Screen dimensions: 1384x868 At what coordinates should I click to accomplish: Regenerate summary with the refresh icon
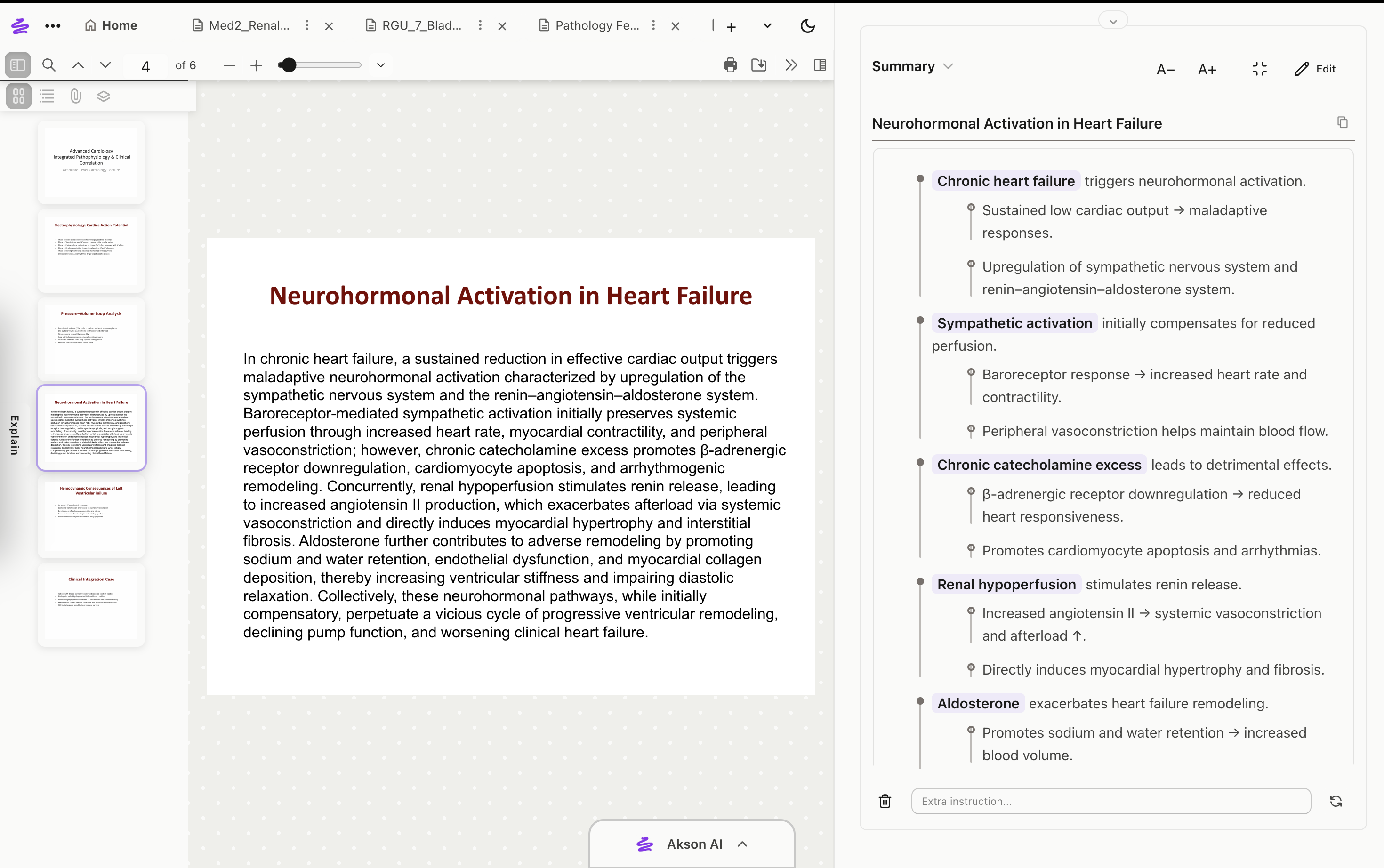(x=1336, y=801)
